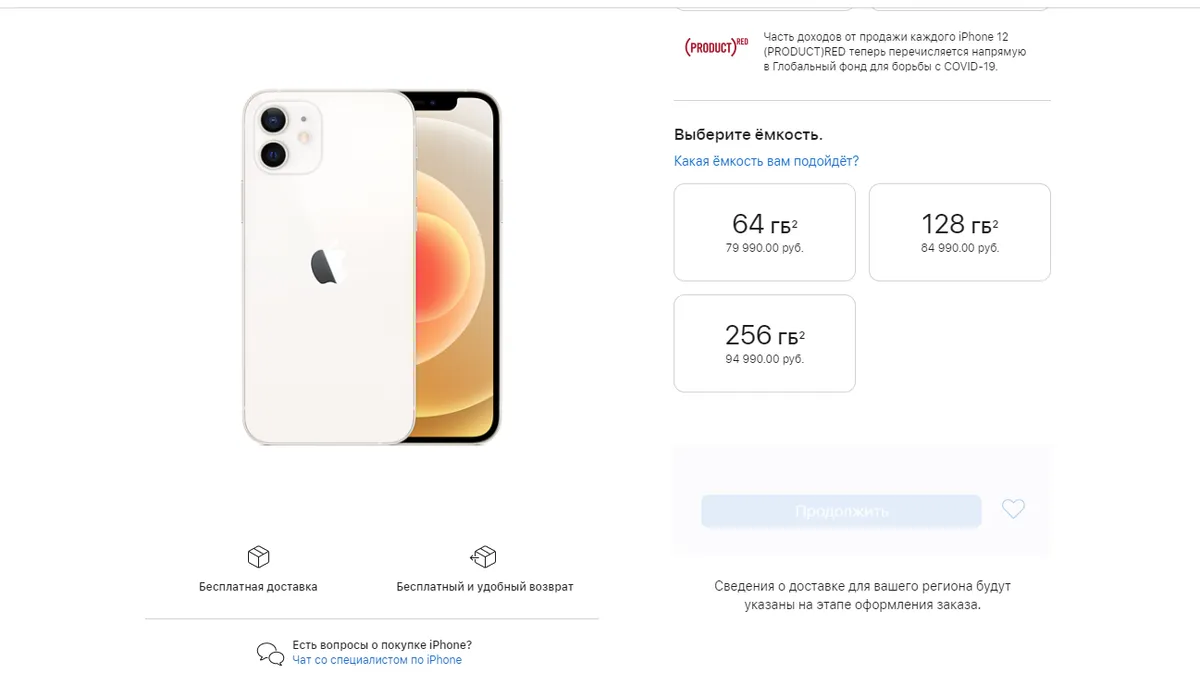1200x686 pixels.
Task: Add iPhone to favorites with heart icon
Action: (x=1013, y=510)
